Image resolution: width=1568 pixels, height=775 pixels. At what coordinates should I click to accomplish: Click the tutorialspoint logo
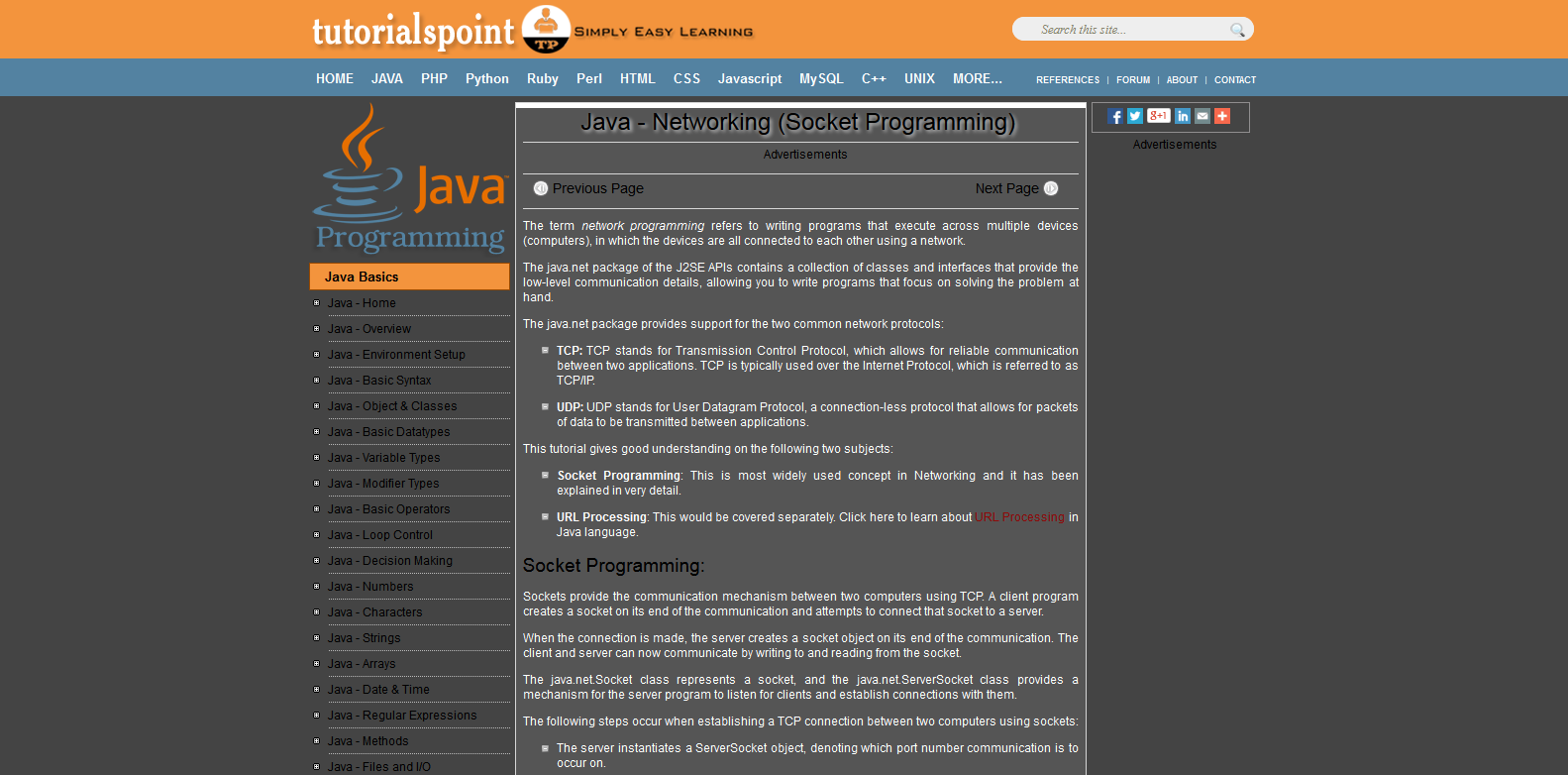tap(533, 30)
